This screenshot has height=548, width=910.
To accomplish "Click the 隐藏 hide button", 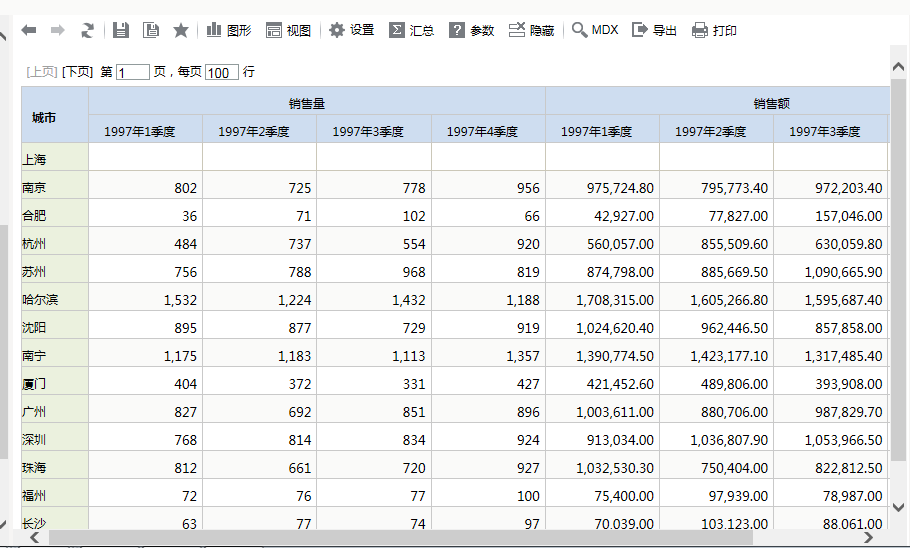I will tap(532, 30).
